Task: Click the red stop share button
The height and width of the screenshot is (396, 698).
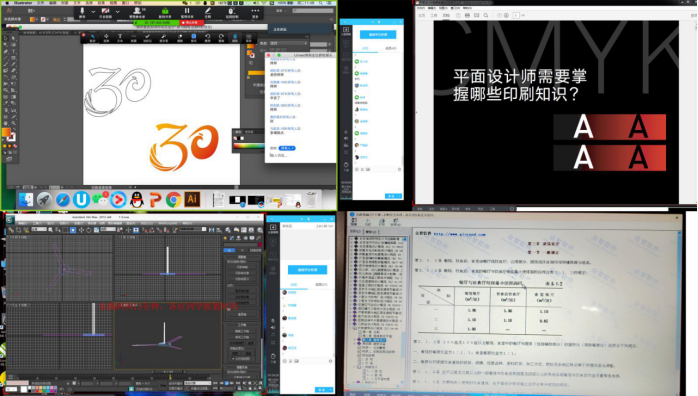Action: (192, 22)
